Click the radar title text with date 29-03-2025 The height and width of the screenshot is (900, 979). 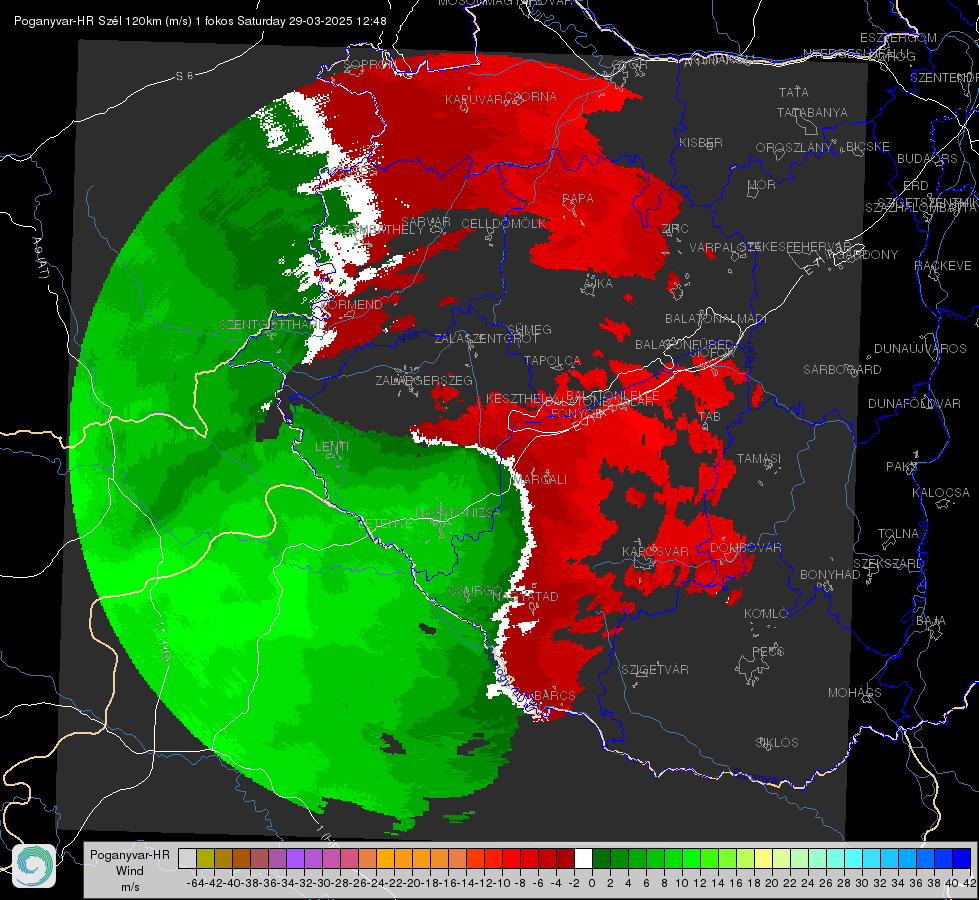[x=200, y=21]
